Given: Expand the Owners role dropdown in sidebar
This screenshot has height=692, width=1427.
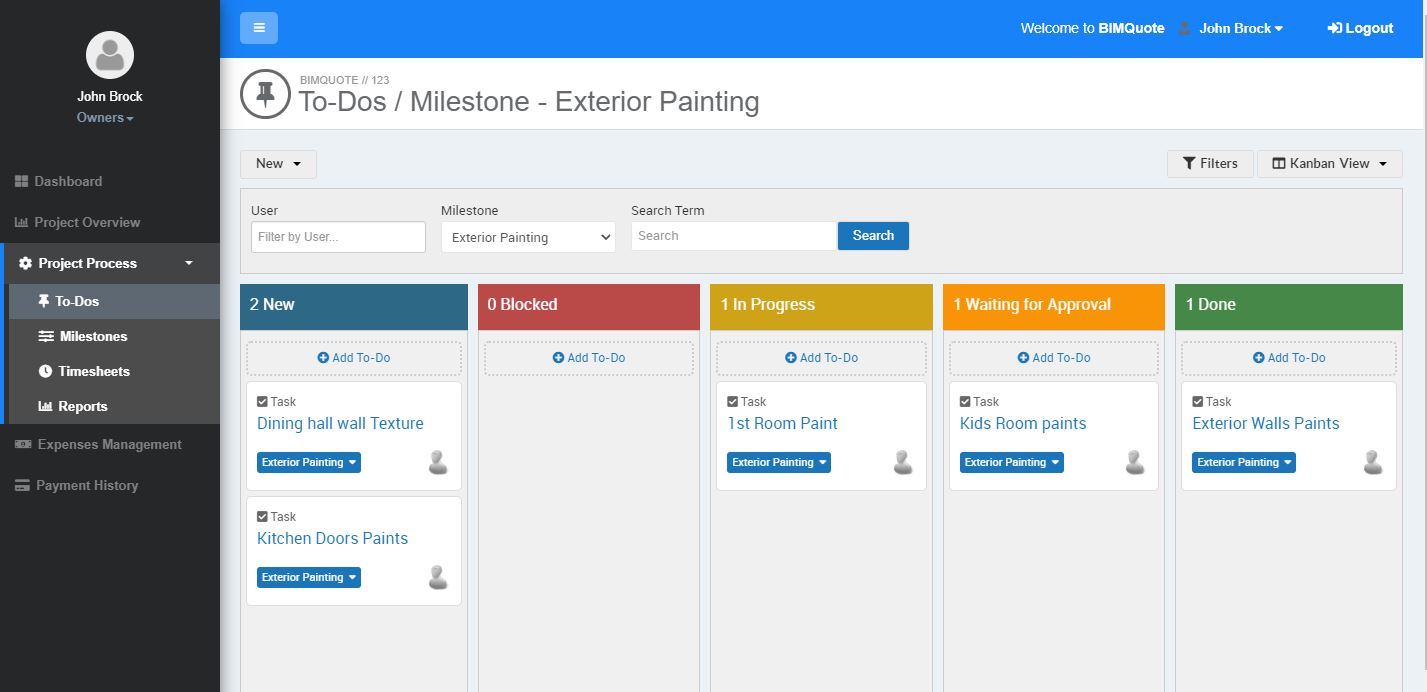Looking at the screenshot, I should point(105,118).
